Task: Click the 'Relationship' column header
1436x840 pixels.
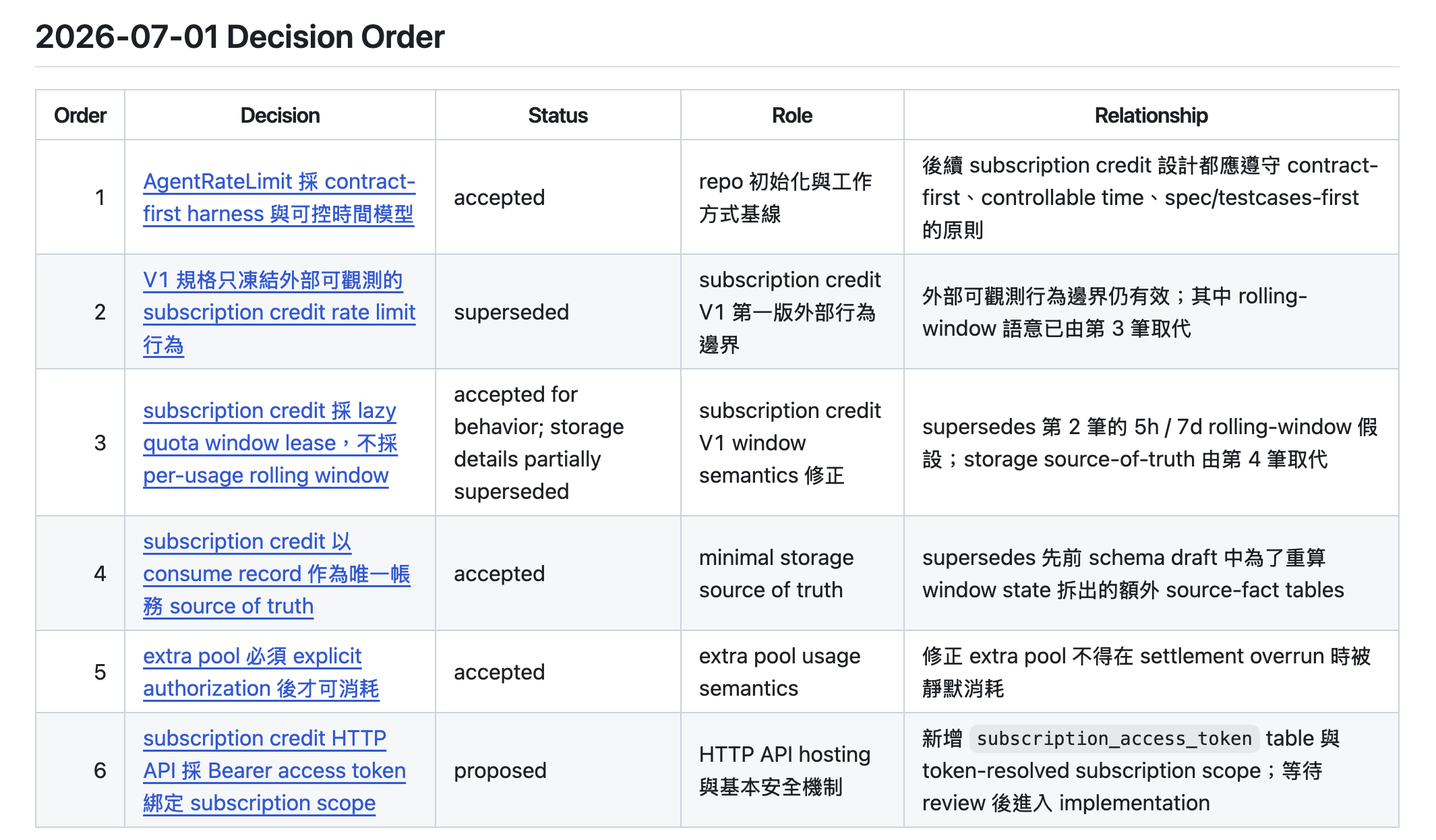Action: point(1151,115)
